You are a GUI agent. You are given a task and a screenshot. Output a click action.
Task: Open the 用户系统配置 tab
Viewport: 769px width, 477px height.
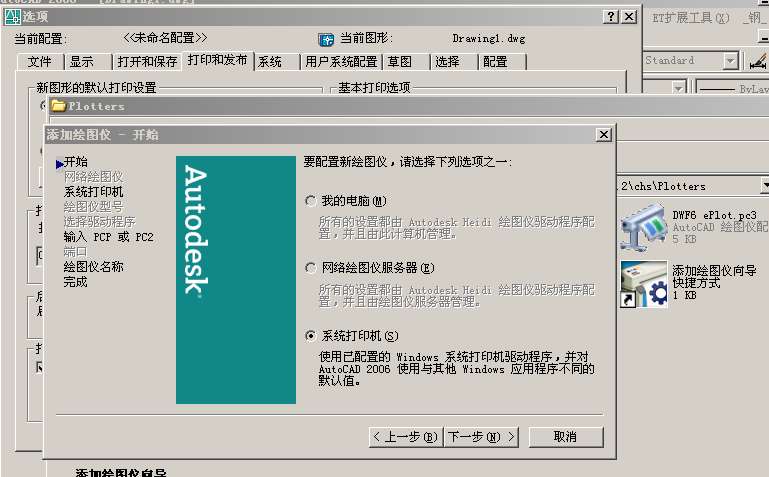(x=341, y=62)
